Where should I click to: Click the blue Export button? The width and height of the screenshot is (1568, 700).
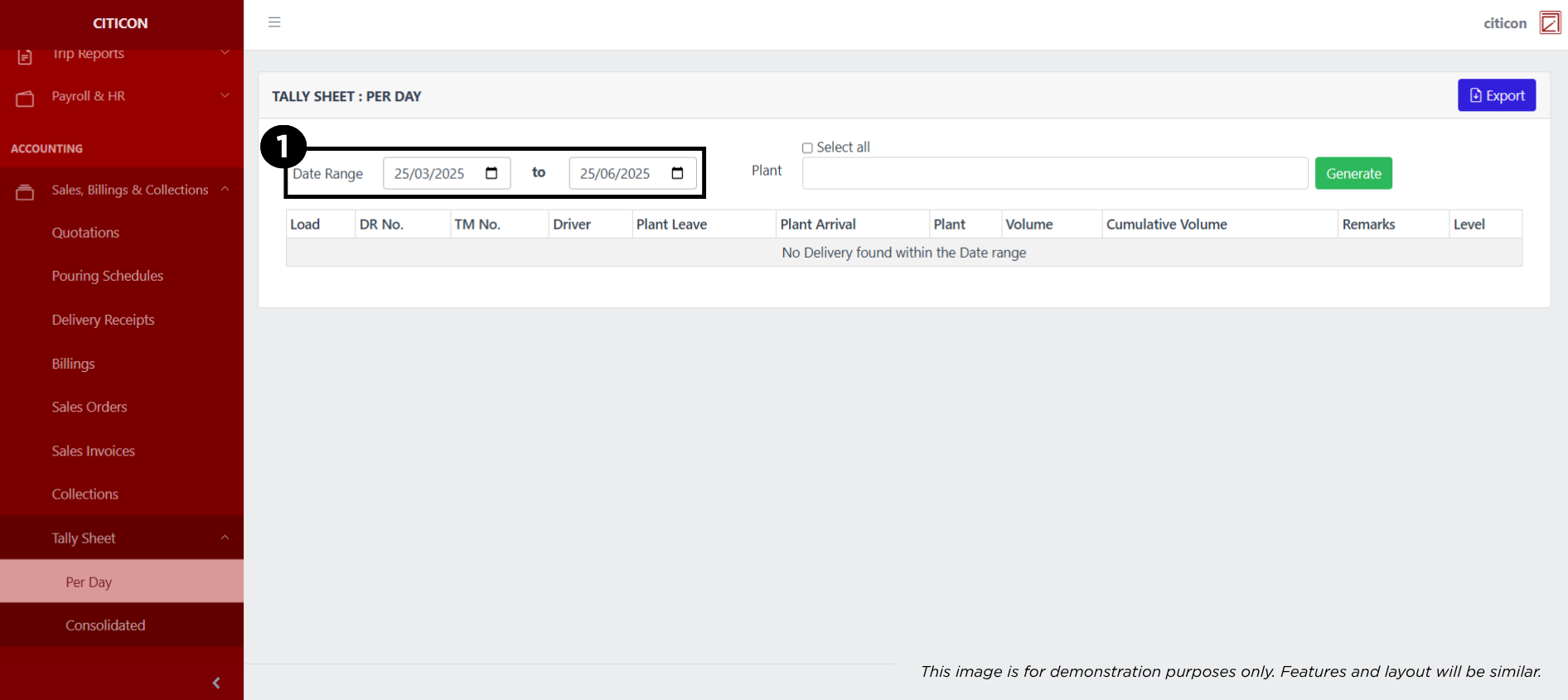(x=1496, y=95)
